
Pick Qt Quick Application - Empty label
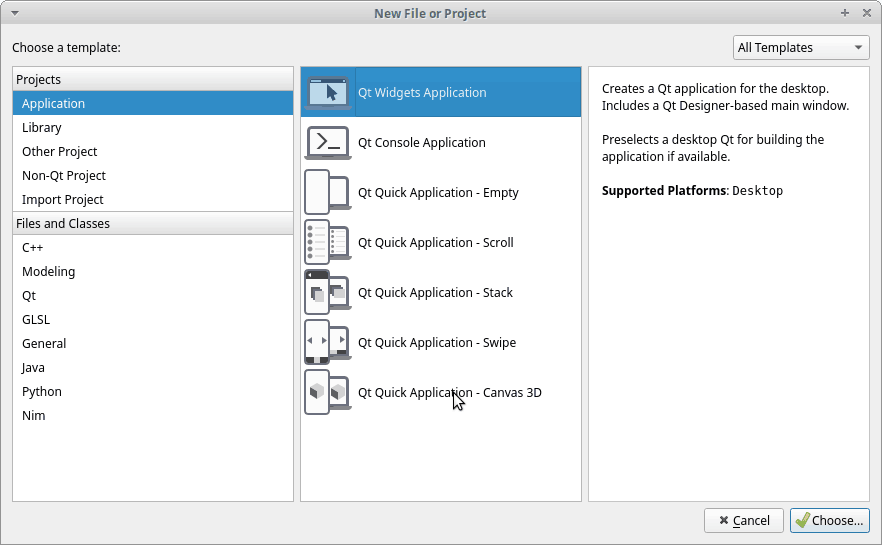[x=438, y=192]
